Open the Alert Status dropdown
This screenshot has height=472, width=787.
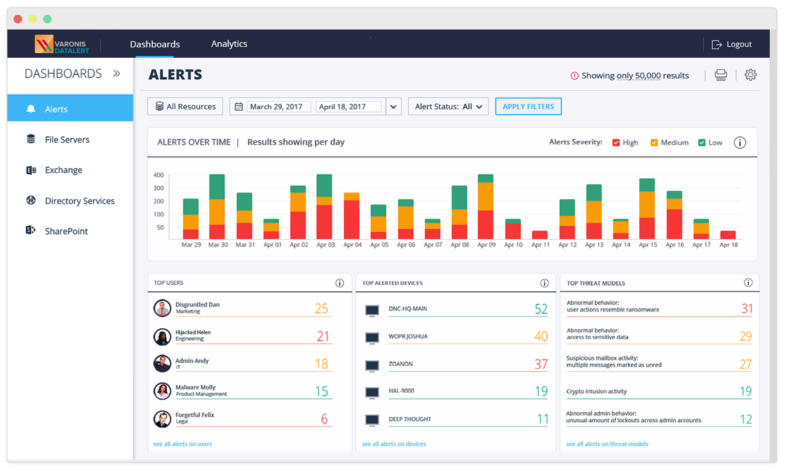(447, 106)
